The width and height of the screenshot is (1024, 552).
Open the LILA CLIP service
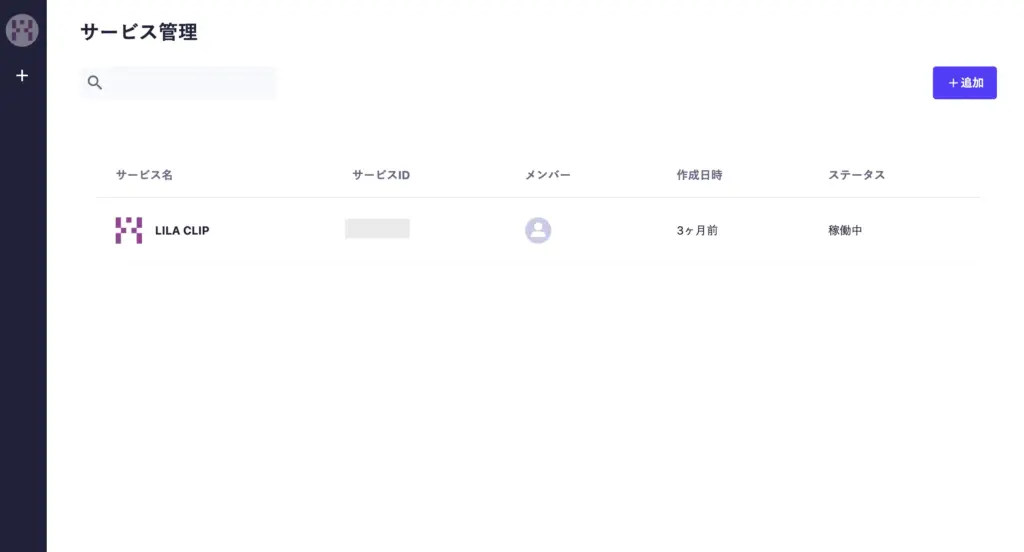click(x=182, y=231)
